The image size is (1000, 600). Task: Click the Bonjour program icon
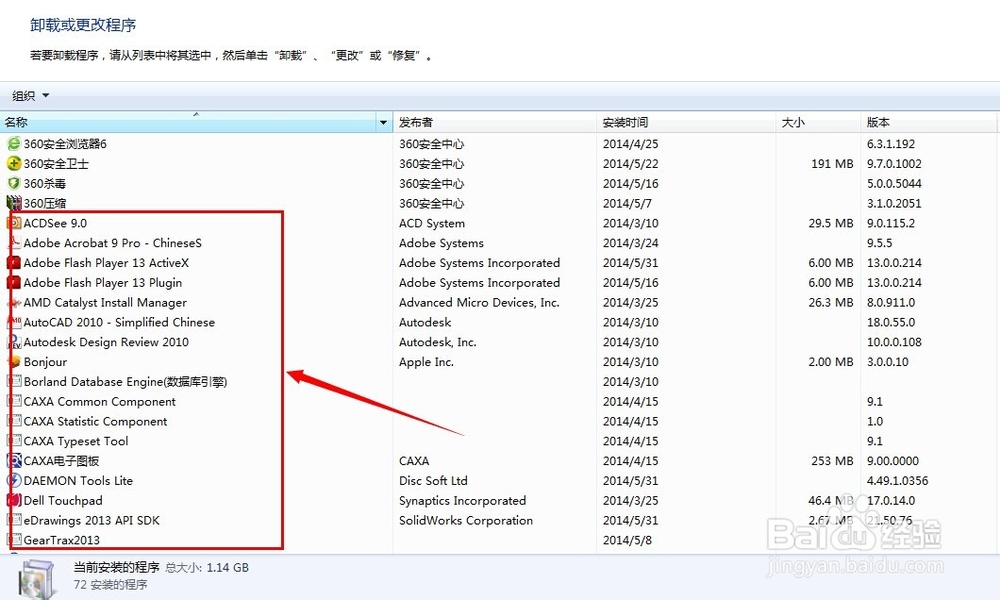[12, 362]
